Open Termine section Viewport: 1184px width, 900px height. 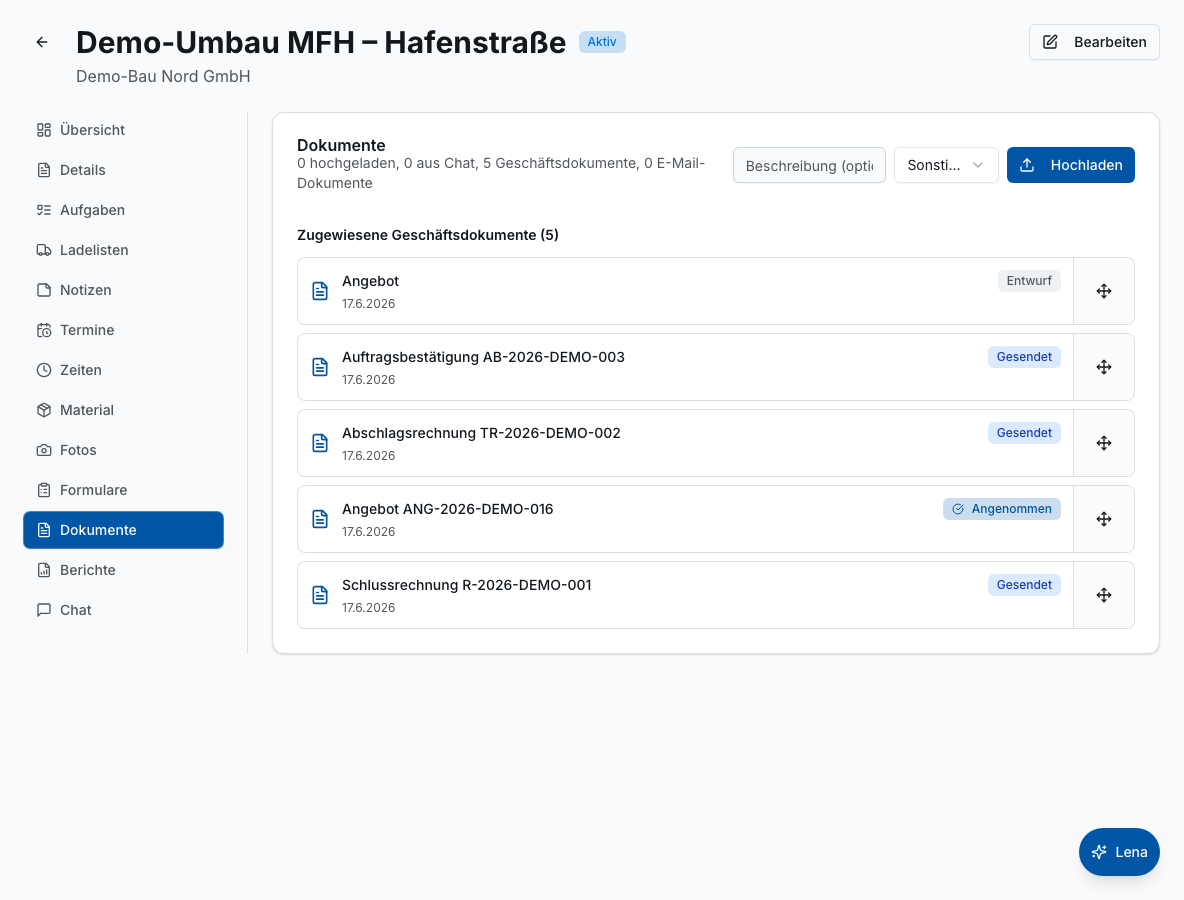(x=123, y=330)
